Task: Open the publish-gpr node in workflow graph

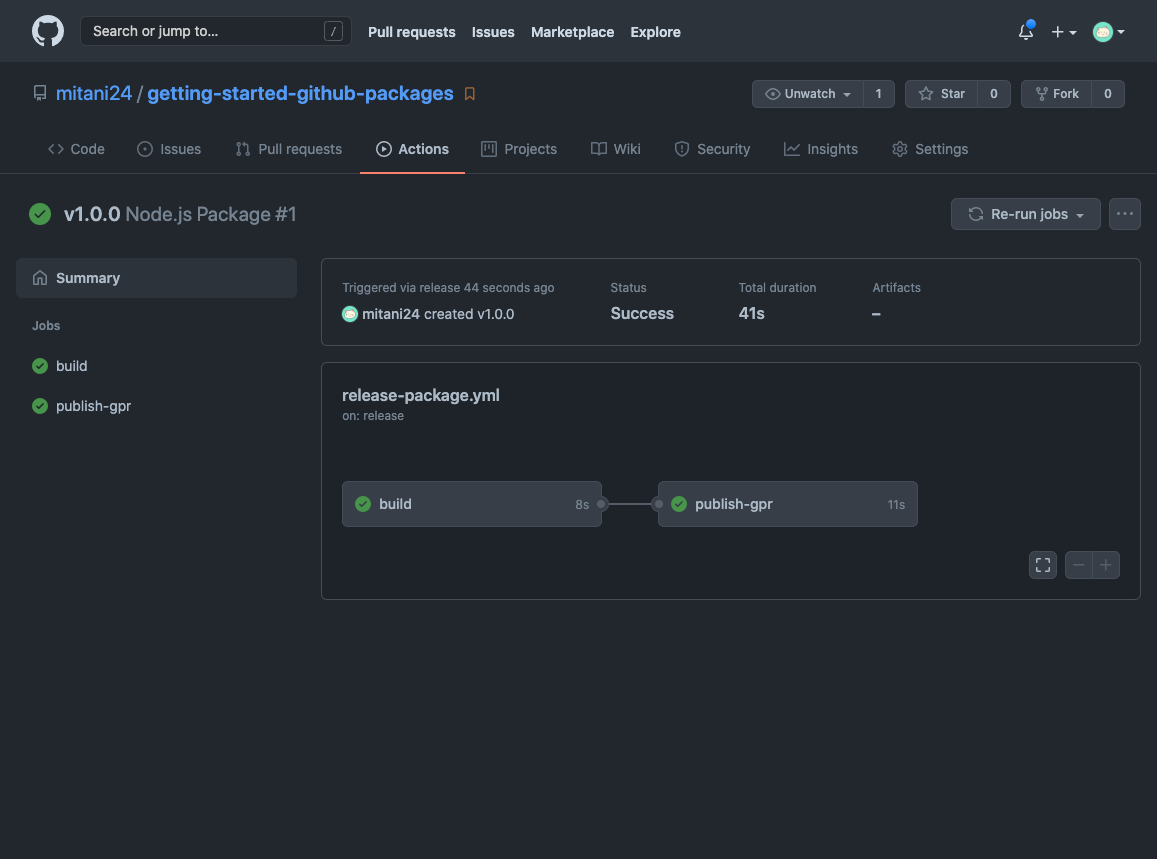Action: pyautogui.click(x=788, y=504)
